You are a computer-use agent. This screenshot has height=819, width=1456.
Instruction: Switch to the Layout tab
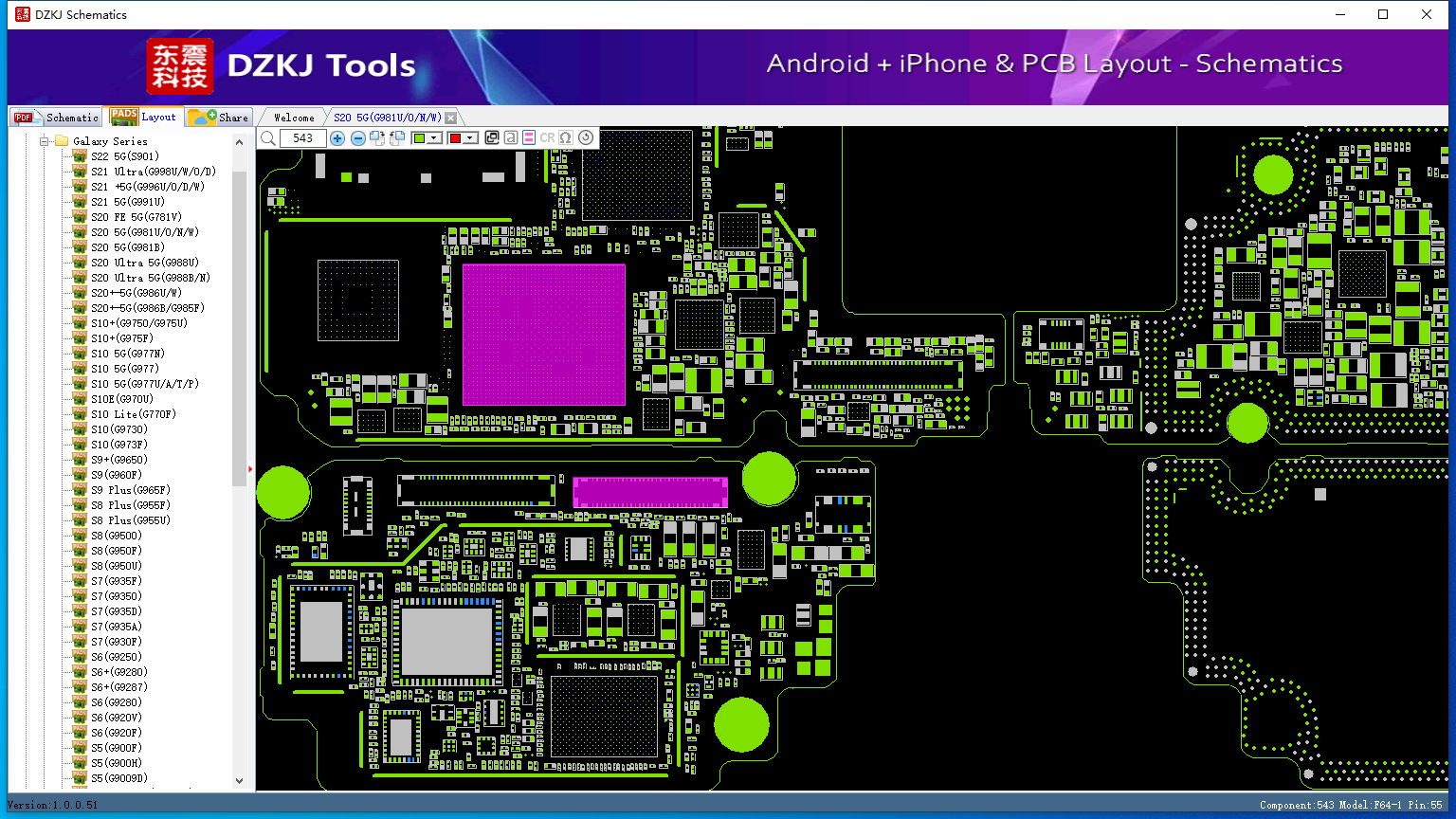[x=143, y=117]
